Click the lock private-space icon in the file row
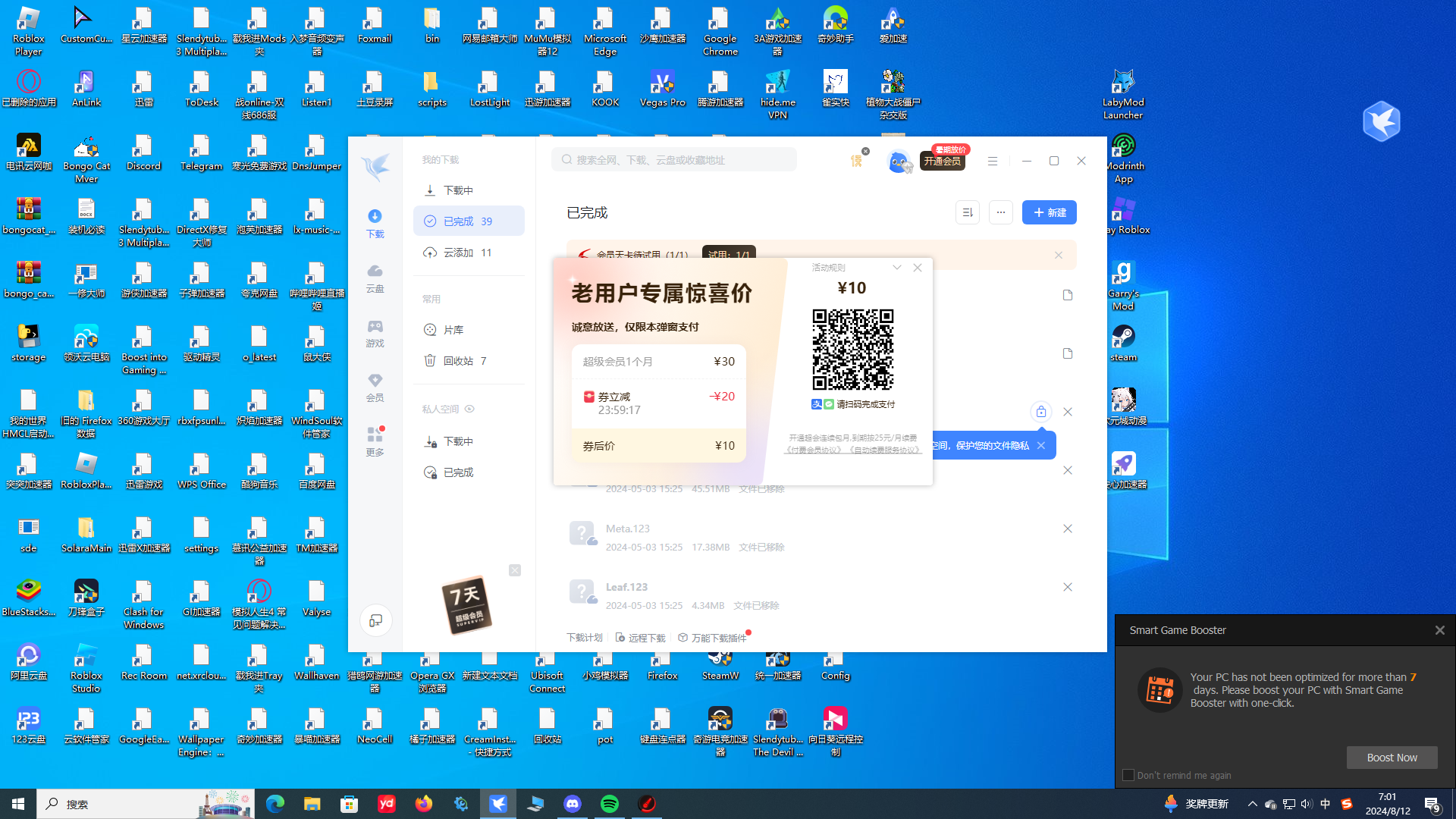1456x819 pixels. tap(1040, 412)
